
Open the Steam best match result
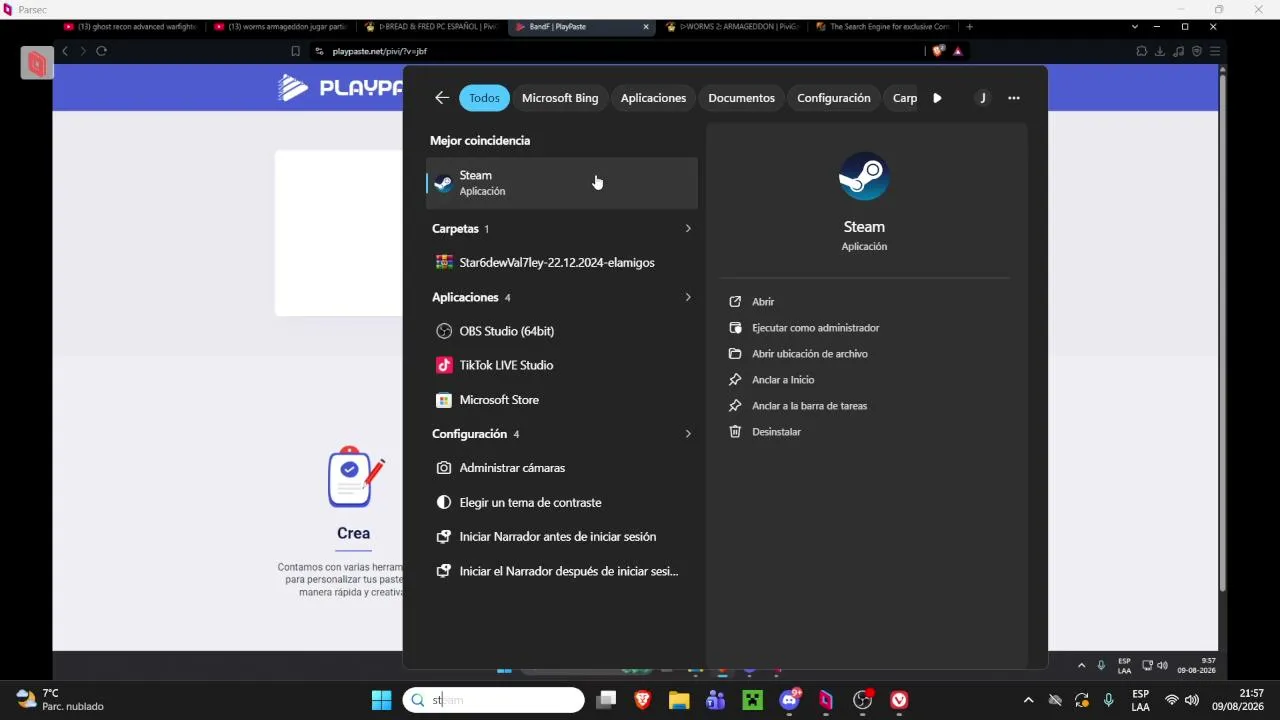tap(561, 183)
